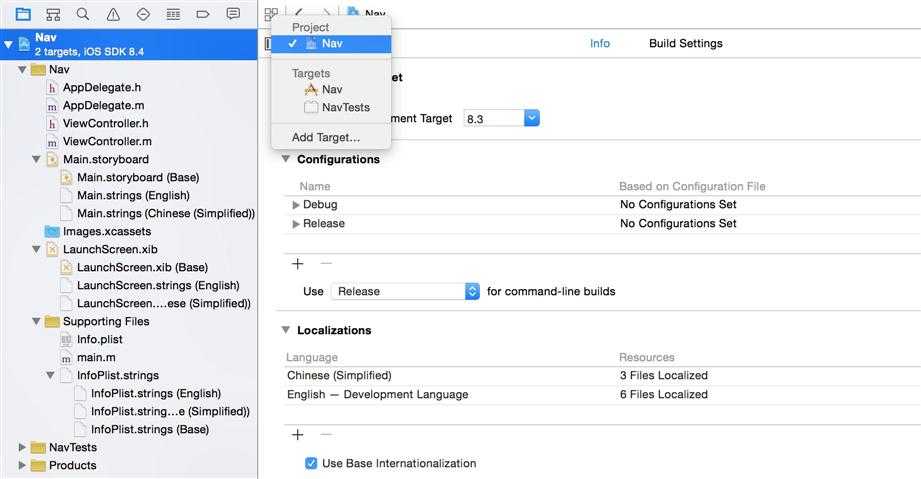The image size is (921, 479).
Task: Select the Products folder
Action: coord(64,465)
